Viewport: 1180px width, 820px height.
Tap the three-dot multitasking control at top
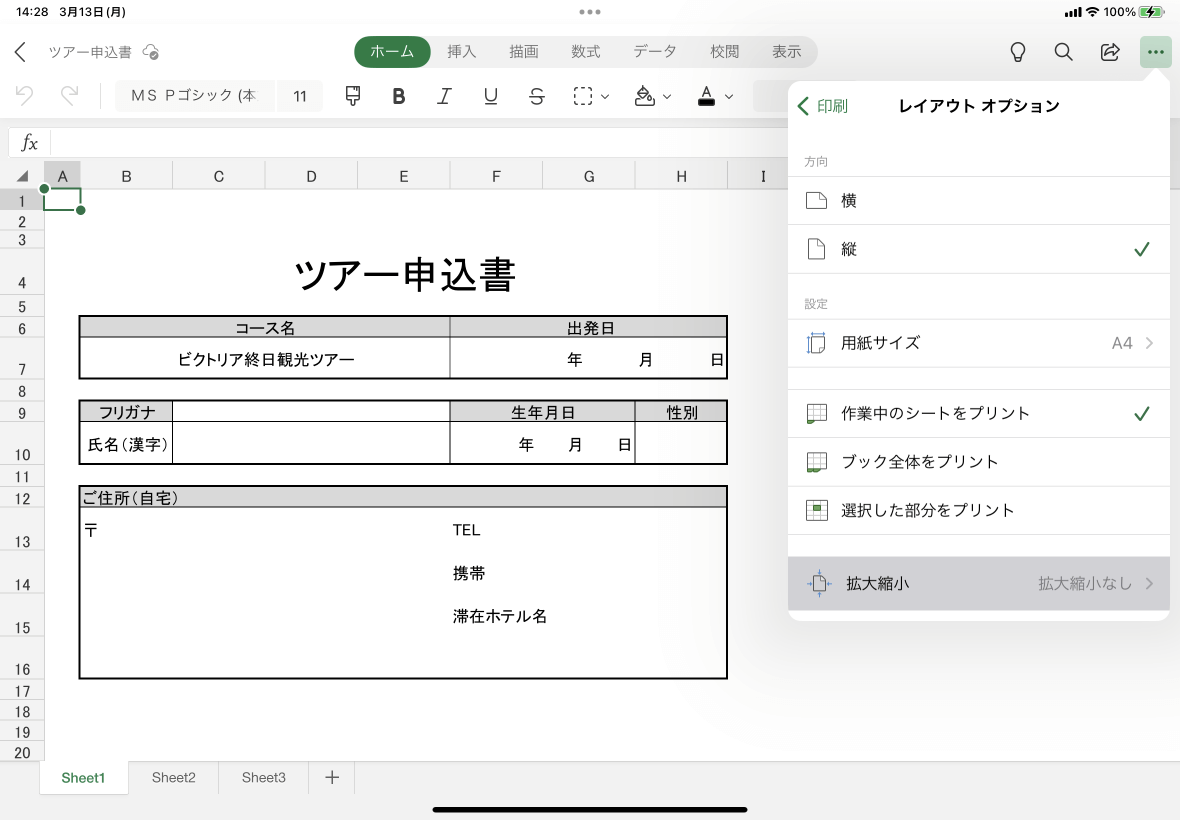(x=590, y=12)
